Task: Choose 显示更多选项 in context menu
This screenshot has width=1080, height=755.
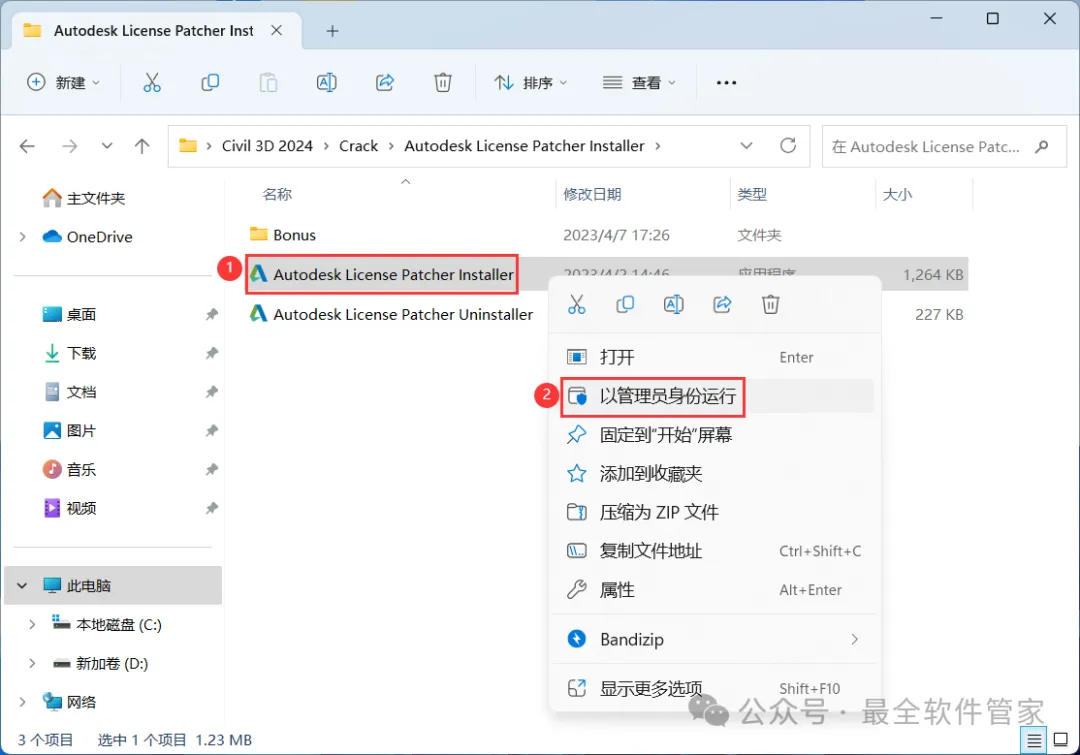Action: pos(715,688)
